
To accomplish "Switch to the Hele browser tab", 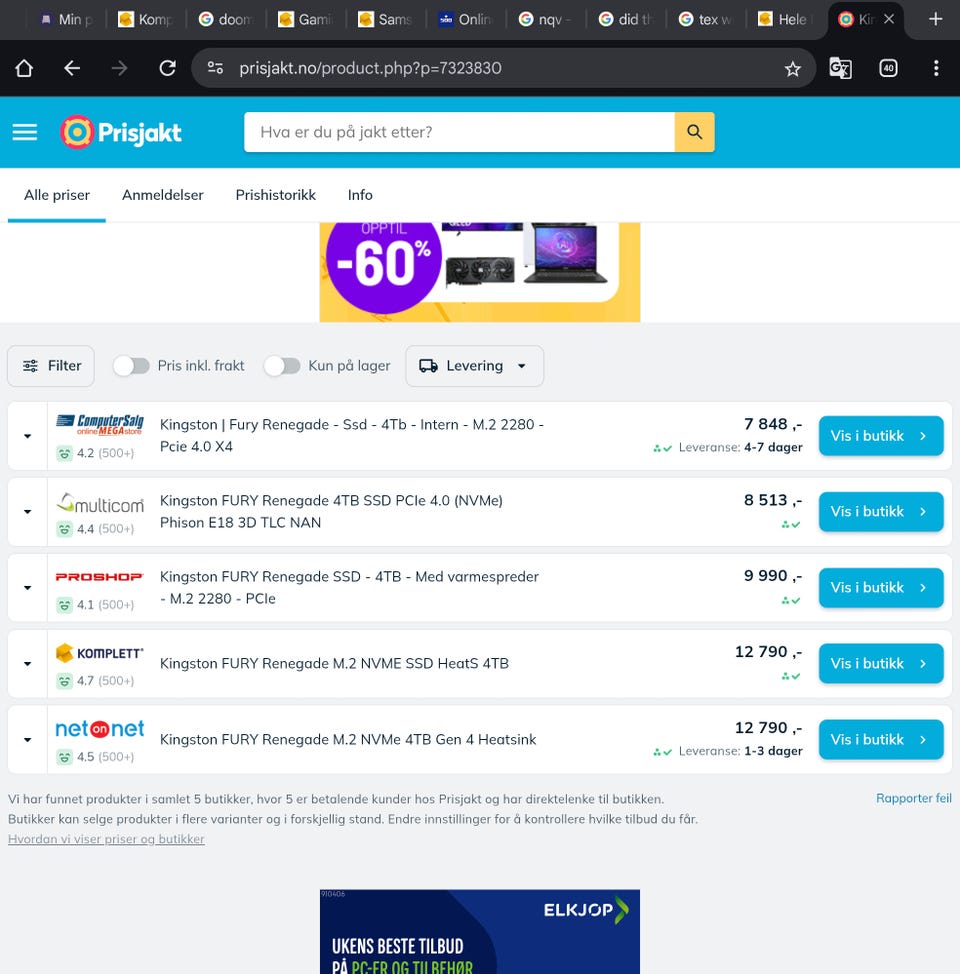I will [x=786, y=19].
